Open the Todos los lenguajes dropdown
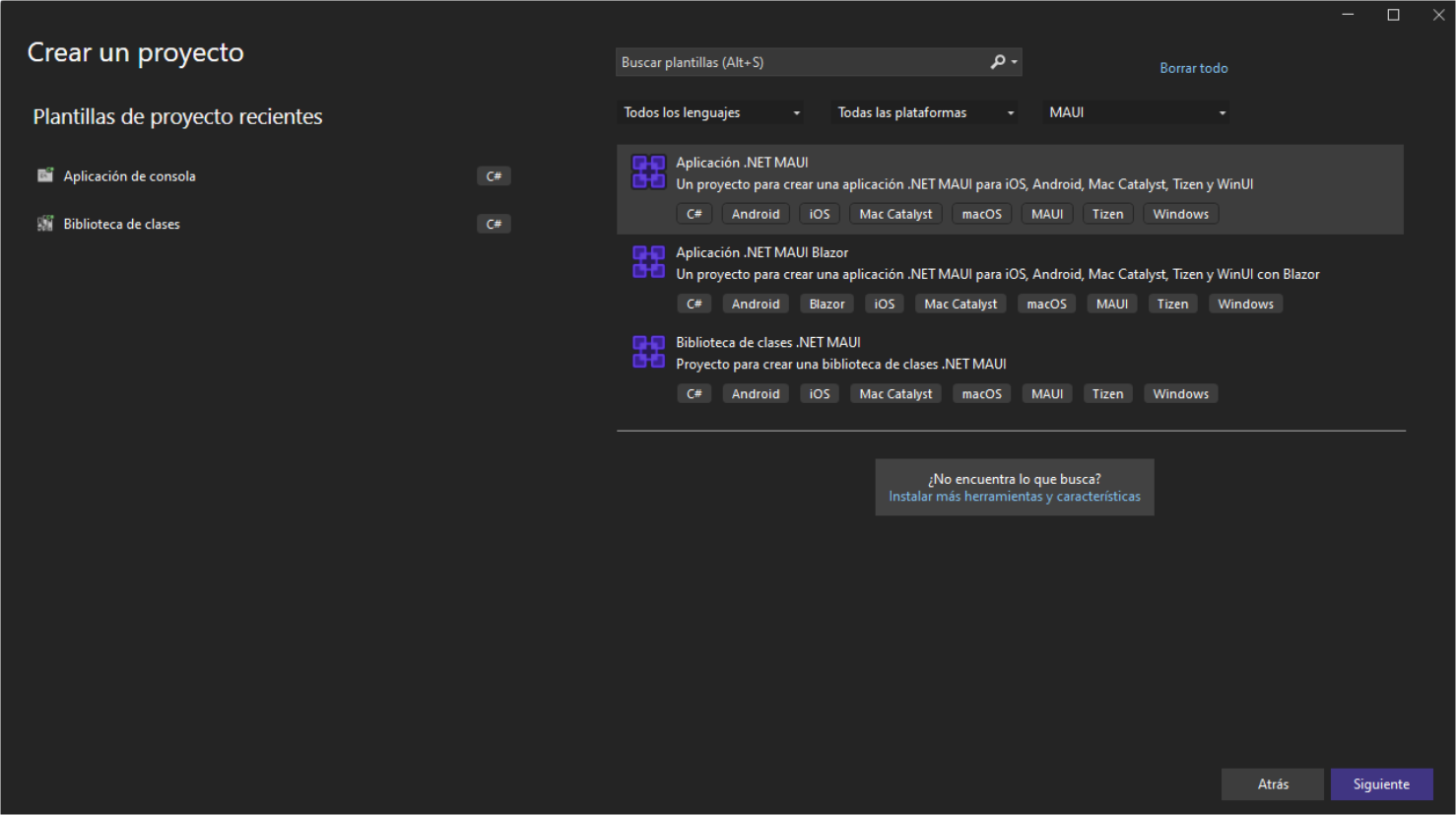 tap(711, 112)
